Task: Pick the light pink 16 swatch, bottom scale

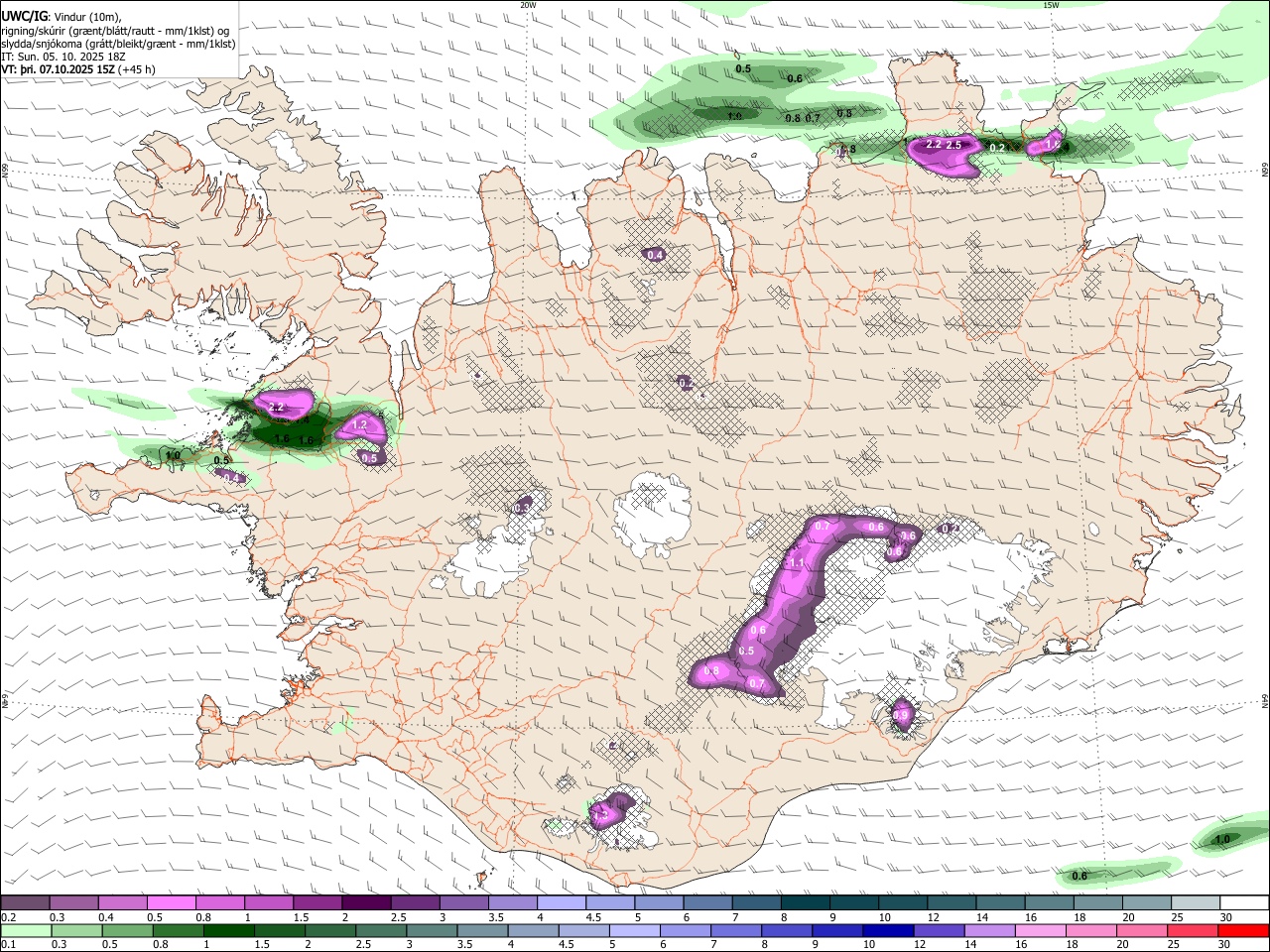Action: [1041, 931]
